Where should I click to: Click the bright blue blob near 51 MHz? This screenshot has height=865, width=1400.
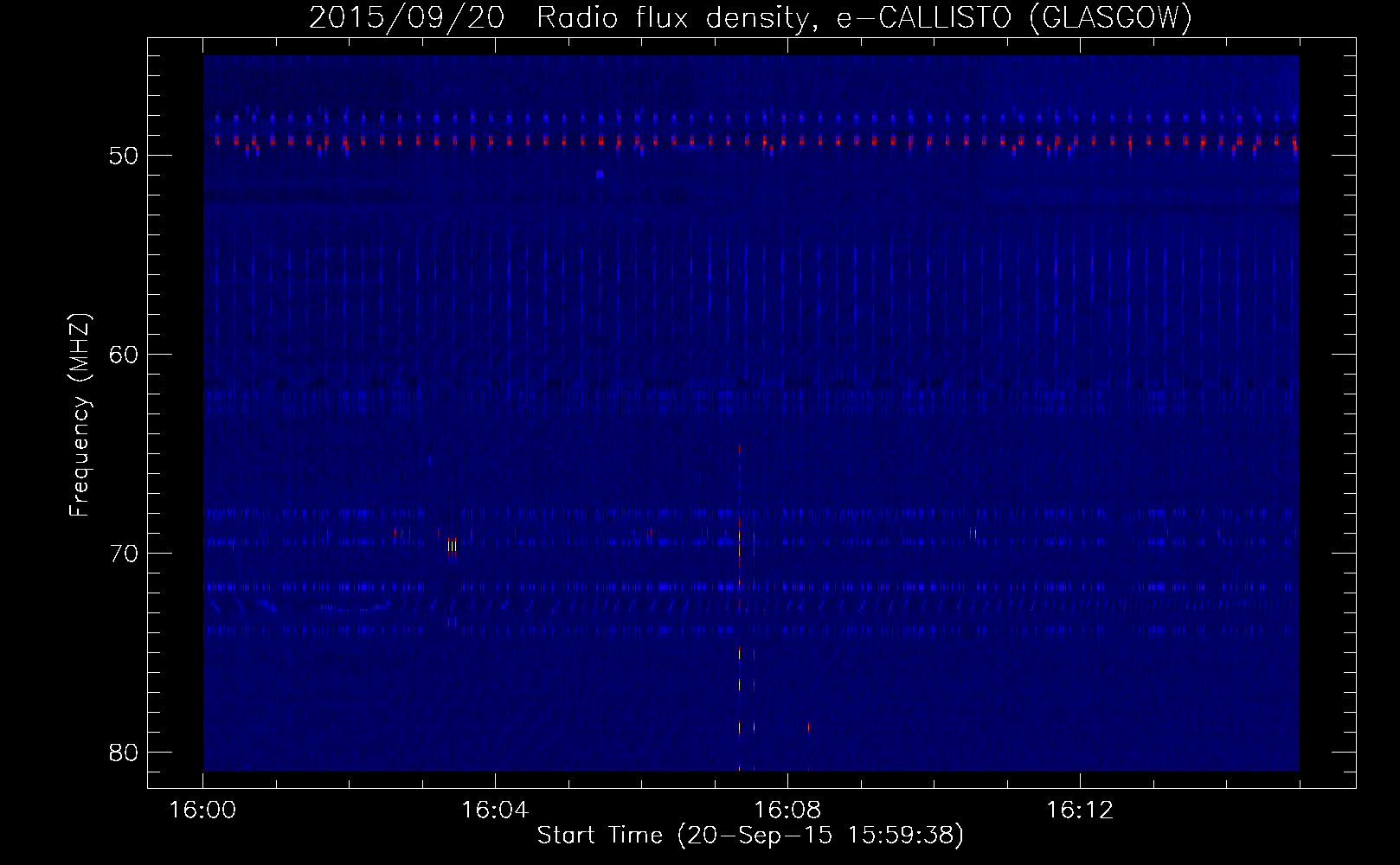pos(600,175)
